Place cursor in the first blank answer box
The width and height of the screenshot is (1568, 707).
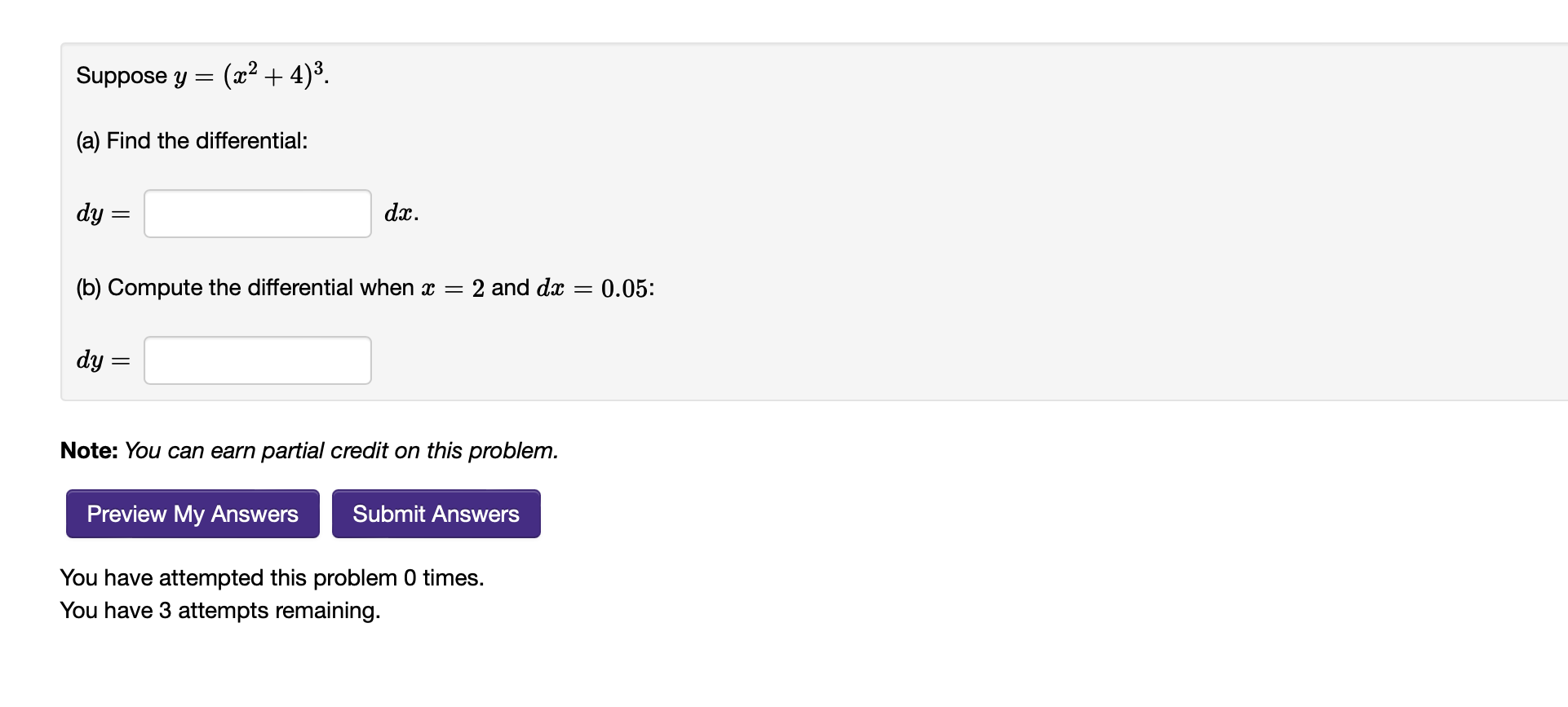click(256, 213)
